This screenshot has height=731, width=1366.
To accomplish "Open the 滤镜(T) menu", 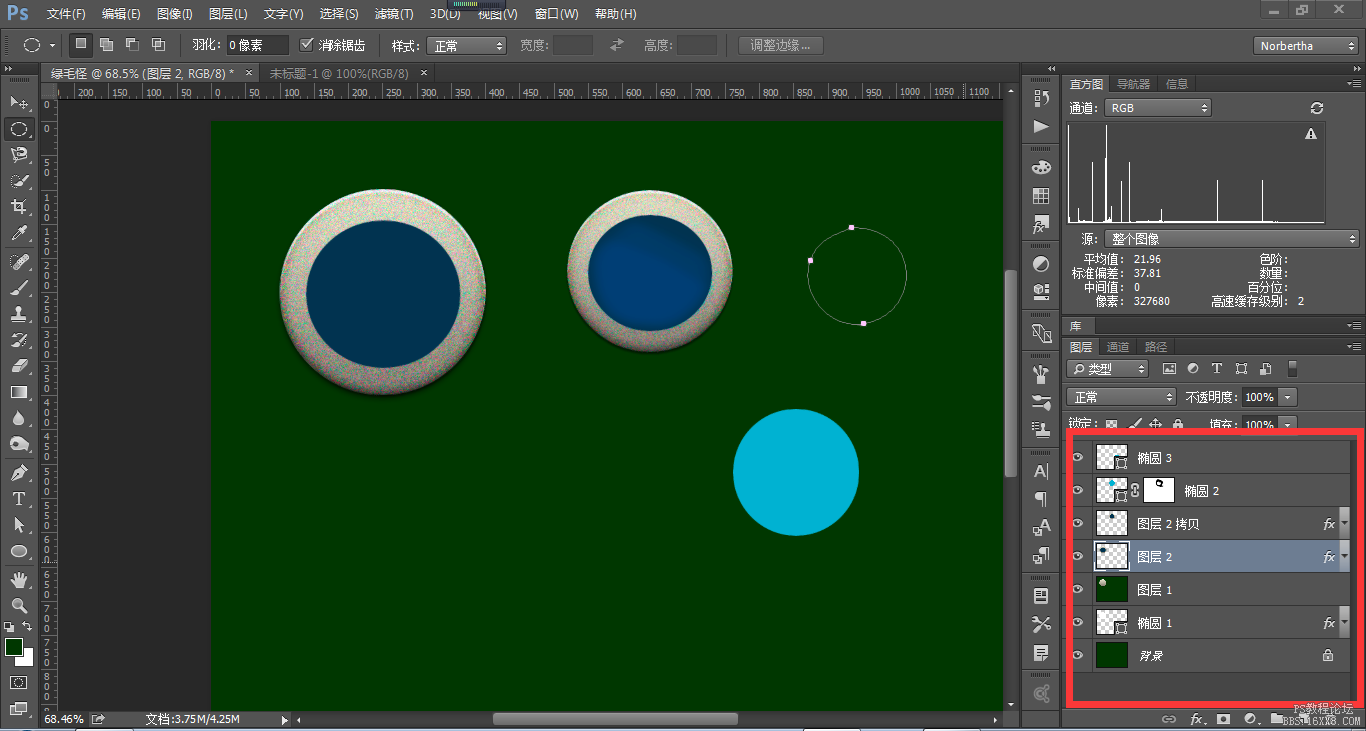I will 394,14.
